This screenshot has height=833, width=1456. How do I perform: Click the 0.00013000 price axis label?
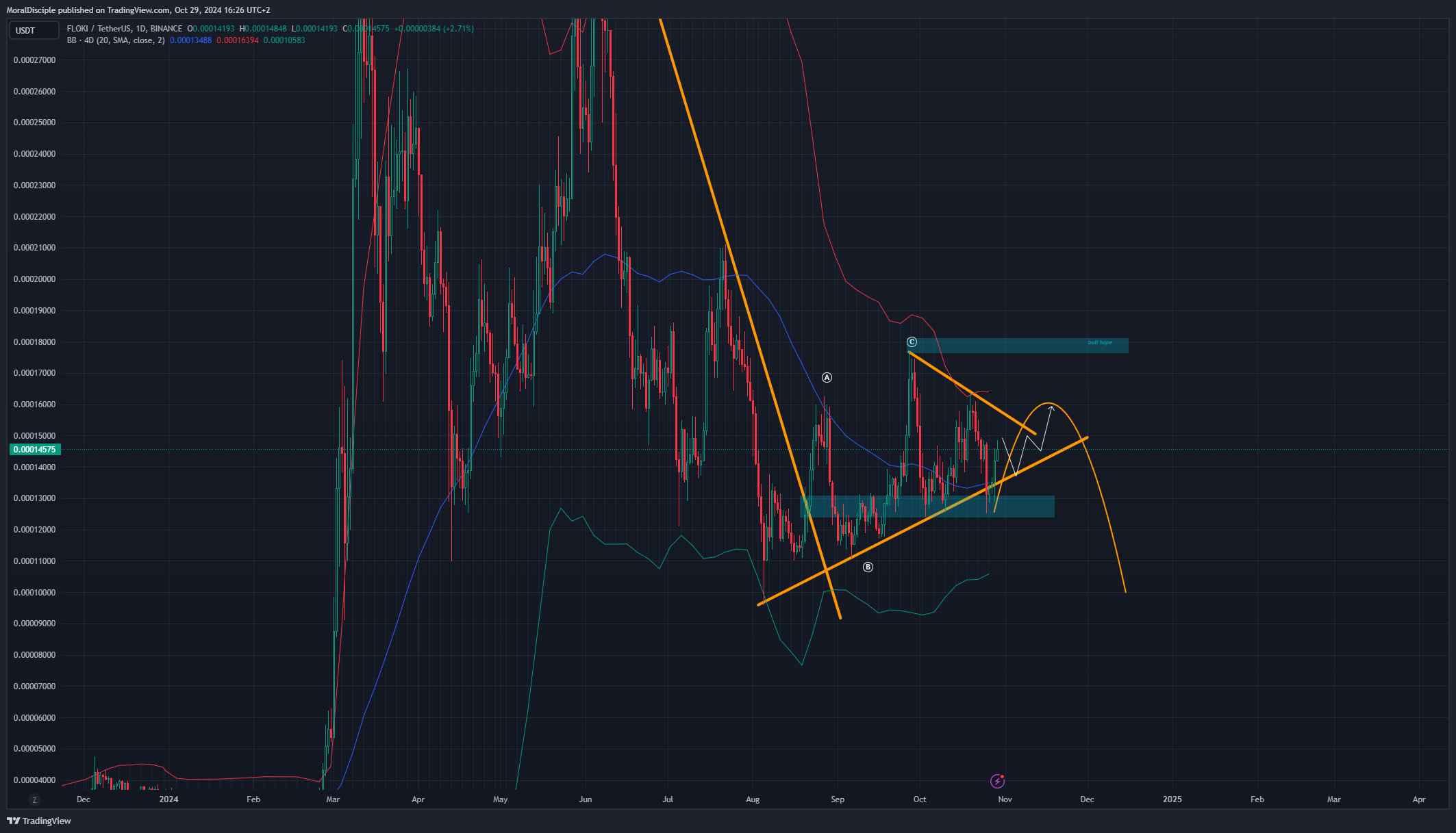pyautogui.click(x=35, y=498)
